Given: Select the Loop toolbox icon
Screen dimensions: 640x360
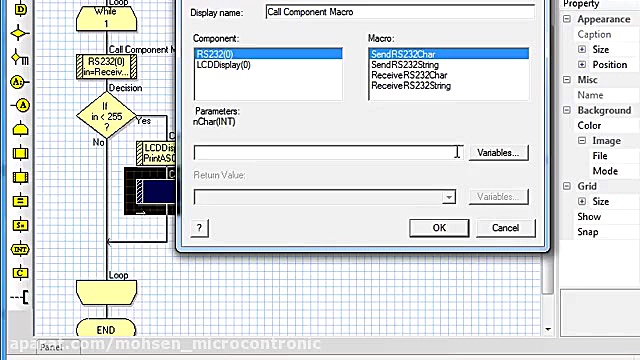Looking at the screenshot, I should coord(20,130).
